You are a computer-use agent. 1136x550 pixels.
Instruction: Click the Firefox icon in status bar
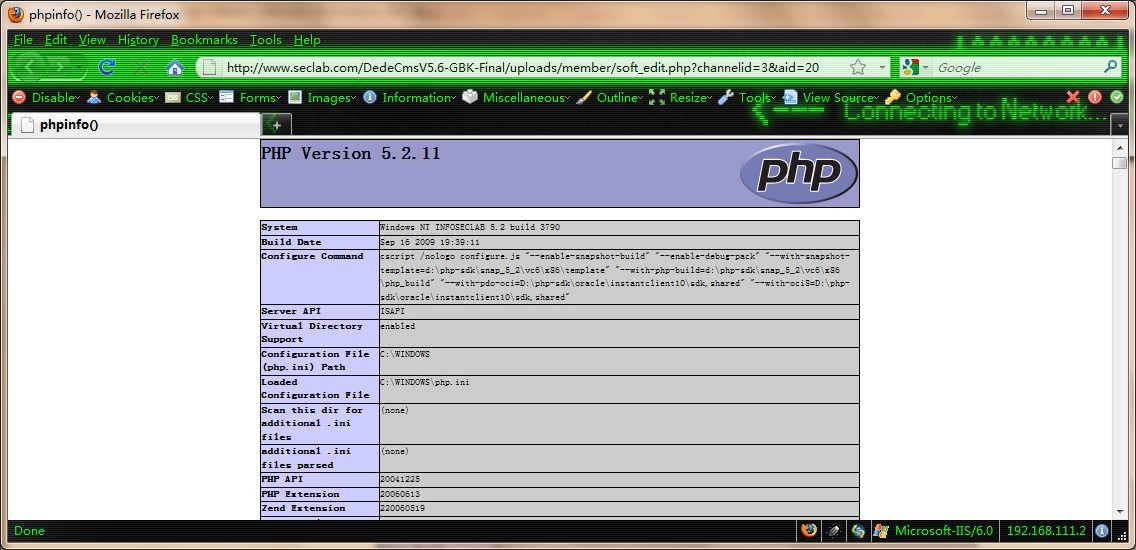click(809, 530)
